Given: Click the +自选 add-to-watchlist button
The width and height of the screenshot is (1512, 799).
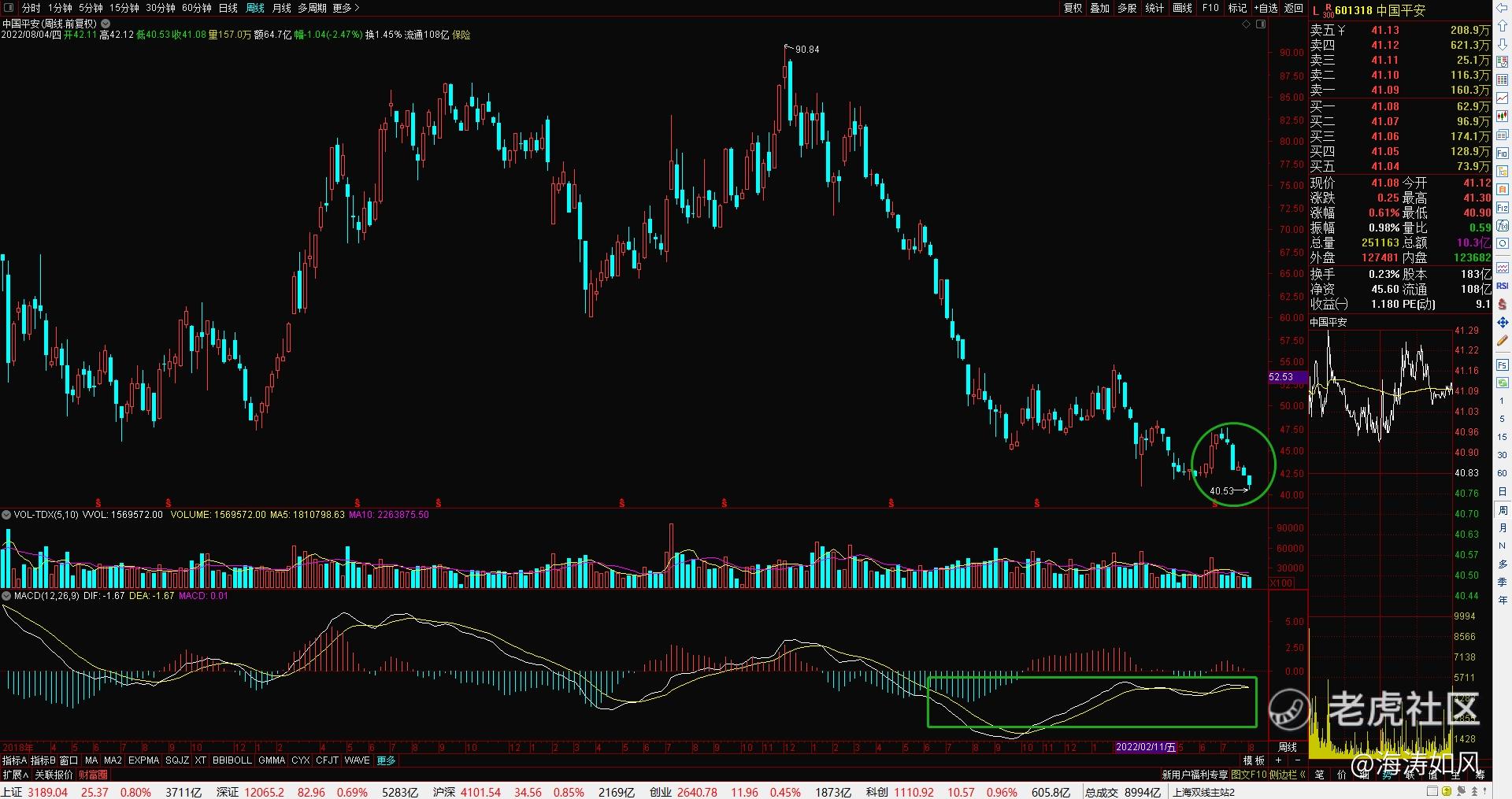Looking at the screenshot, I should (x=1264, y=8).
